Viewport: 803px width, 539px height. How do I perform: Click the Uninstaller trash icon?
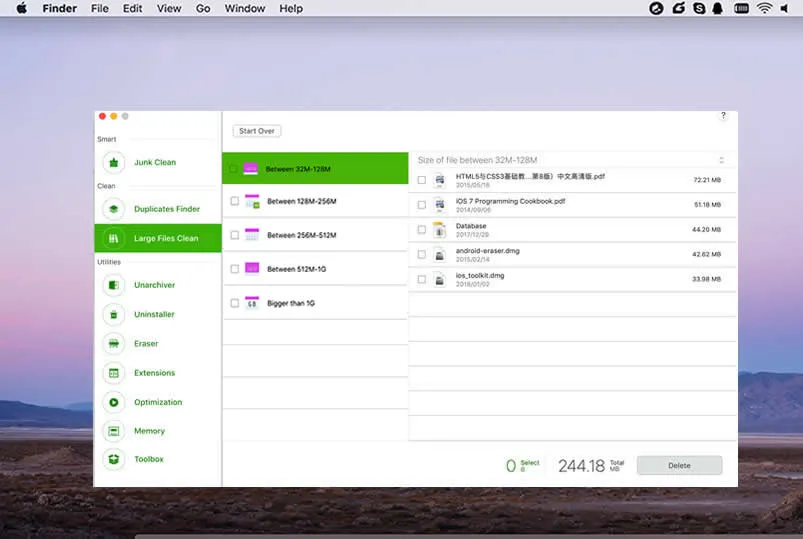pyautogui.click(x=114, y=314)
